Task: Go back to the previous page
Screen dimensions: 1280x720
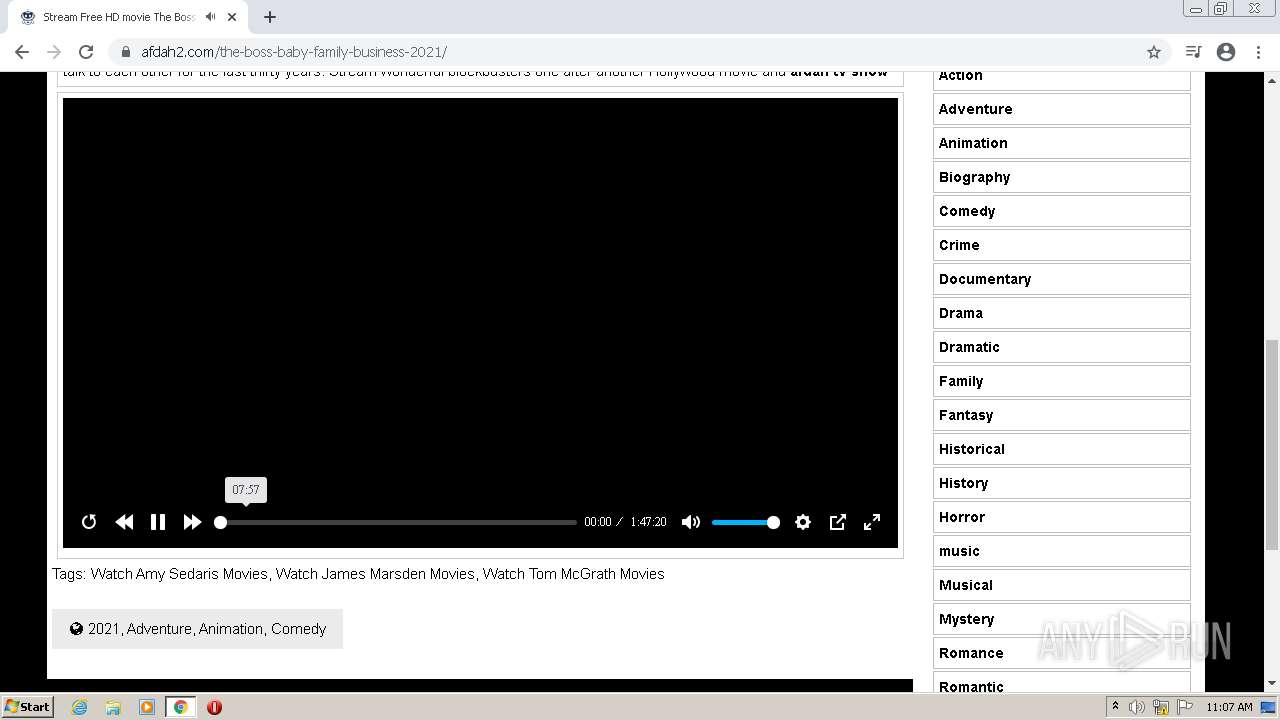Action: [x=22, y=52]
